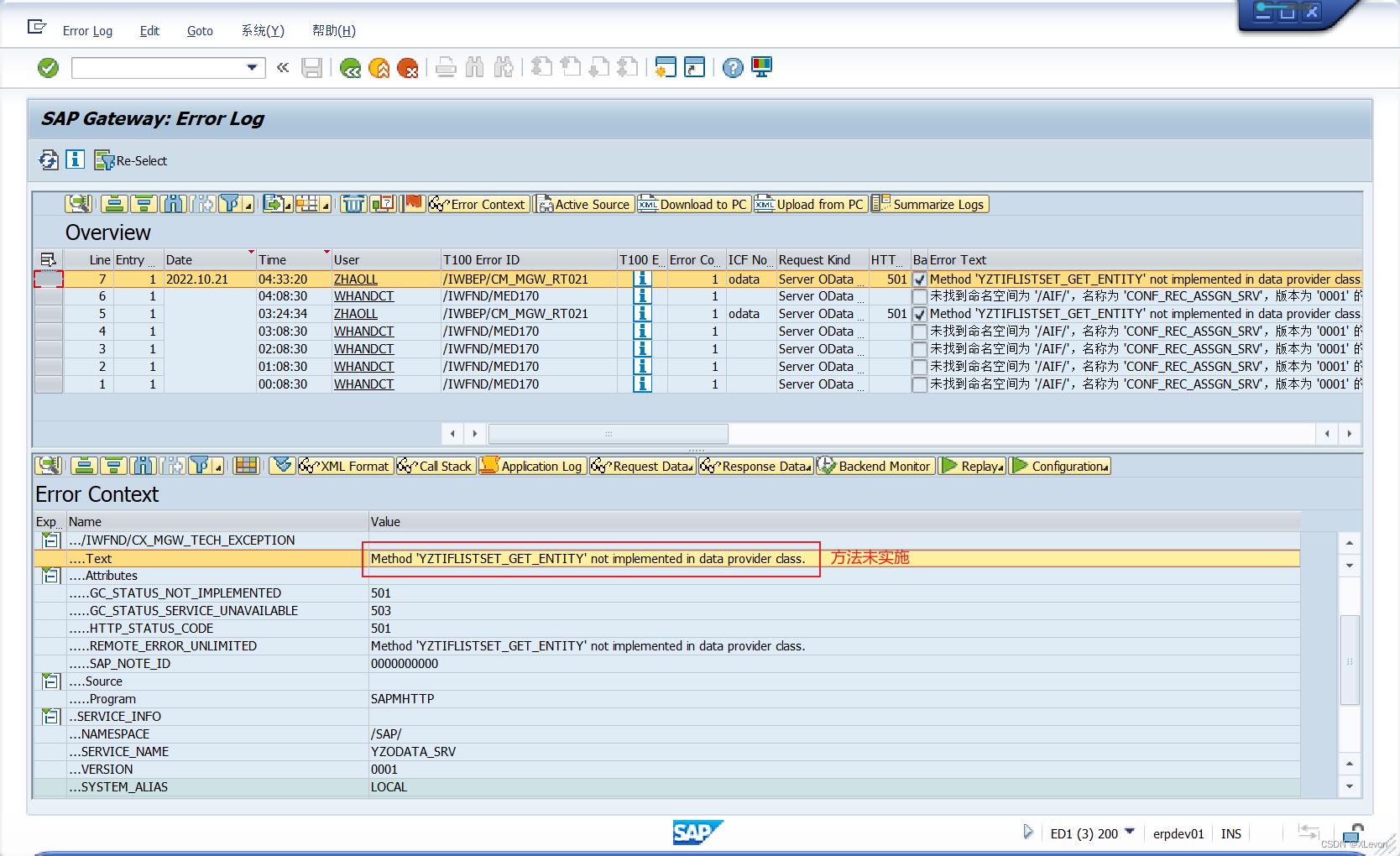This screenshot has height=856, width=1400.
Task: Click the red flag icon in Overview toolbar
Action: pos(413,204)
